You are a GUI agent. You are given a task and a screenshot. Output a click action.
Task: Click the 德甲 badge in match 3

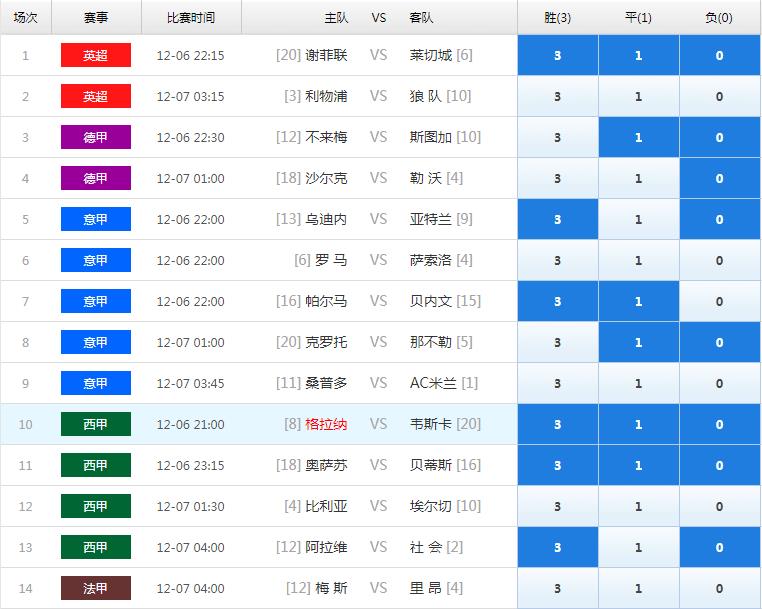96,137
